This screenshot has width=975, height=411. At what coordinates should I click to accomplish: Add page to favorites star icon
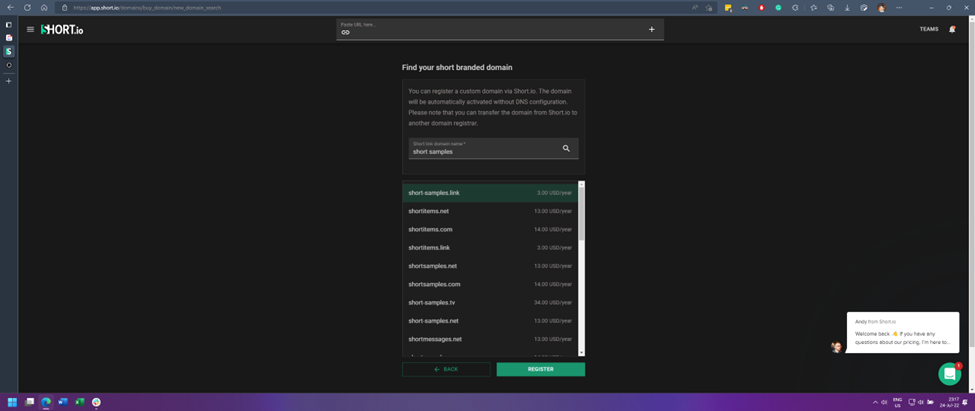click(x=709, y=8)
